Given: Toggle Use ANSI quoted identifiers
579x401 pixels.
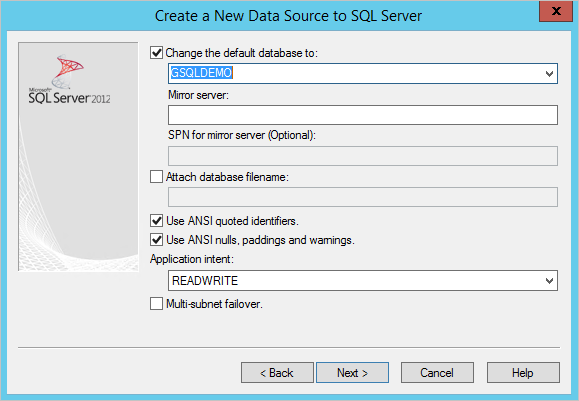Looking at the screenshot, I should (156, 221).
